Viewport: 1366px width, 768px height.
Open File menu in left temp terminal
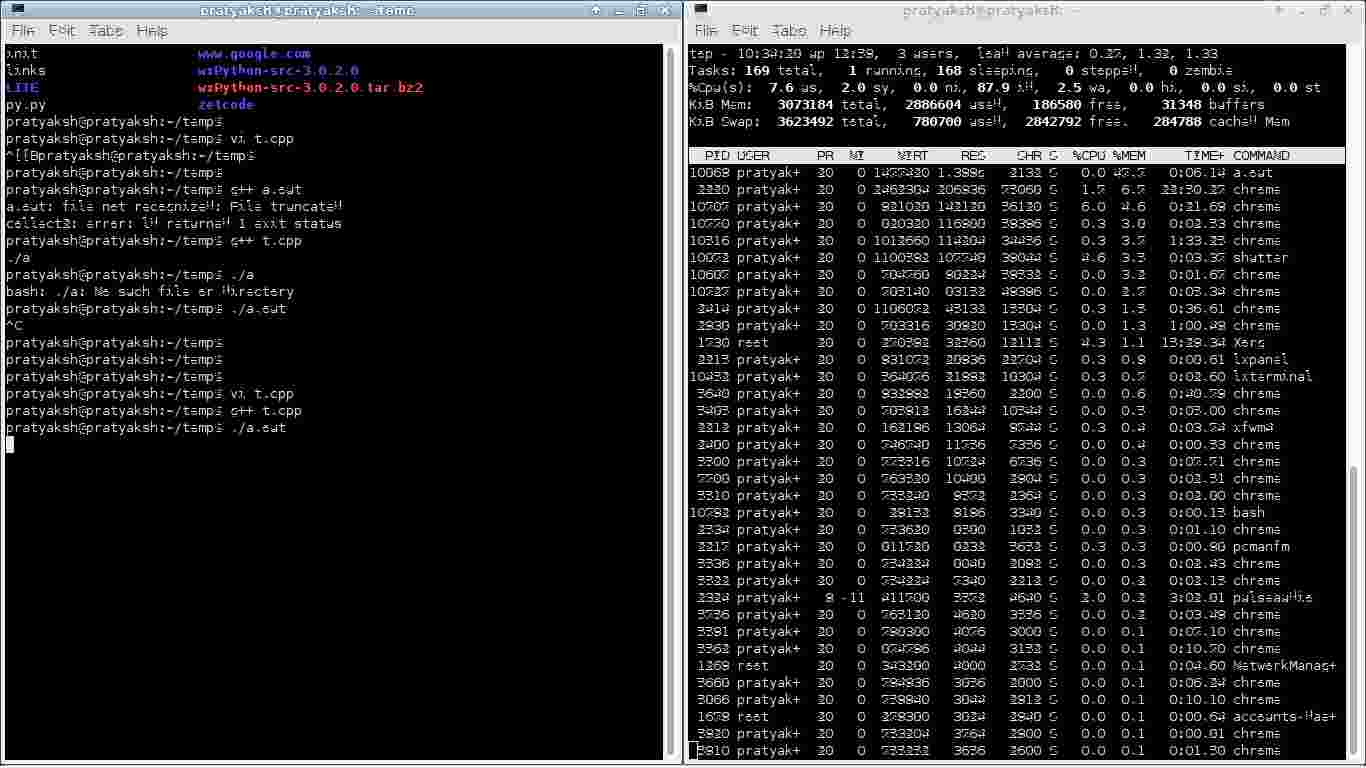point(22,31)
